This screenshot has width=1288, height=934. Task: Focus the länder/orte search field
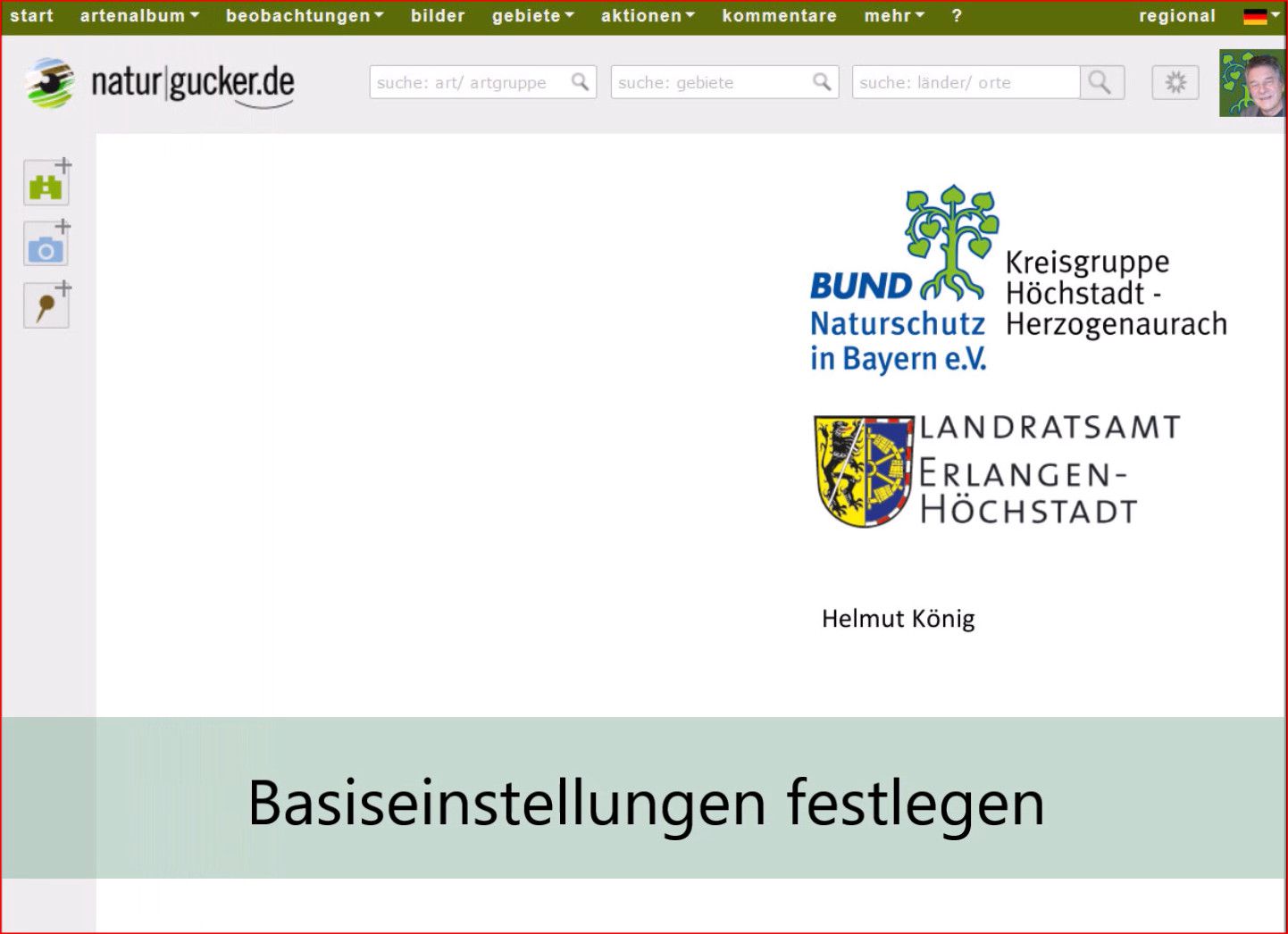point(966,82)
